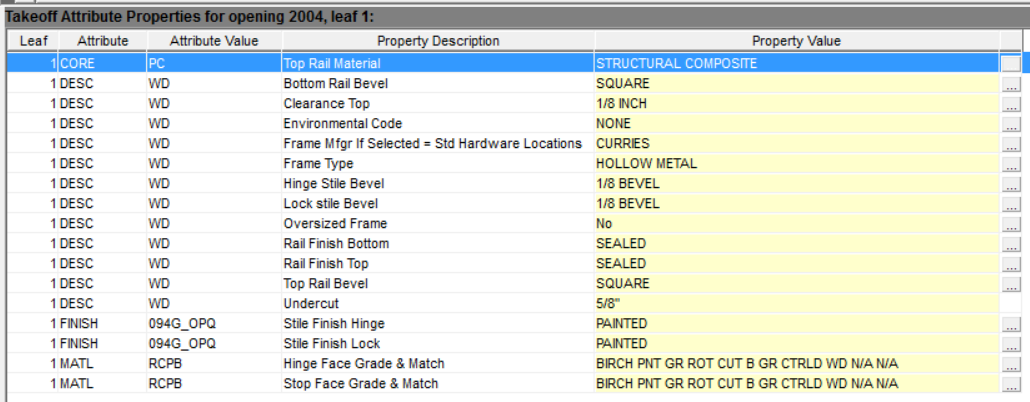1030x402 pixels.
Task: Open value picker for Frame Type row
Action: point(1011,164)
